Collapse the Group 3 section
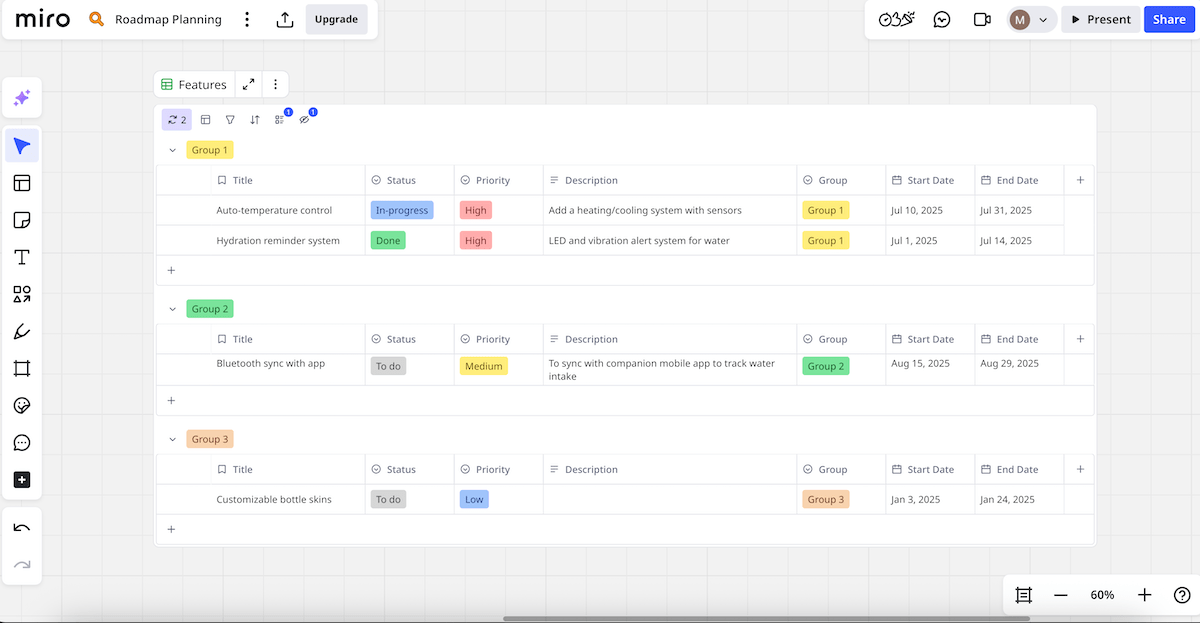Image resolution: width=1200 pixels, height=623 pixels. coord(172,439)
